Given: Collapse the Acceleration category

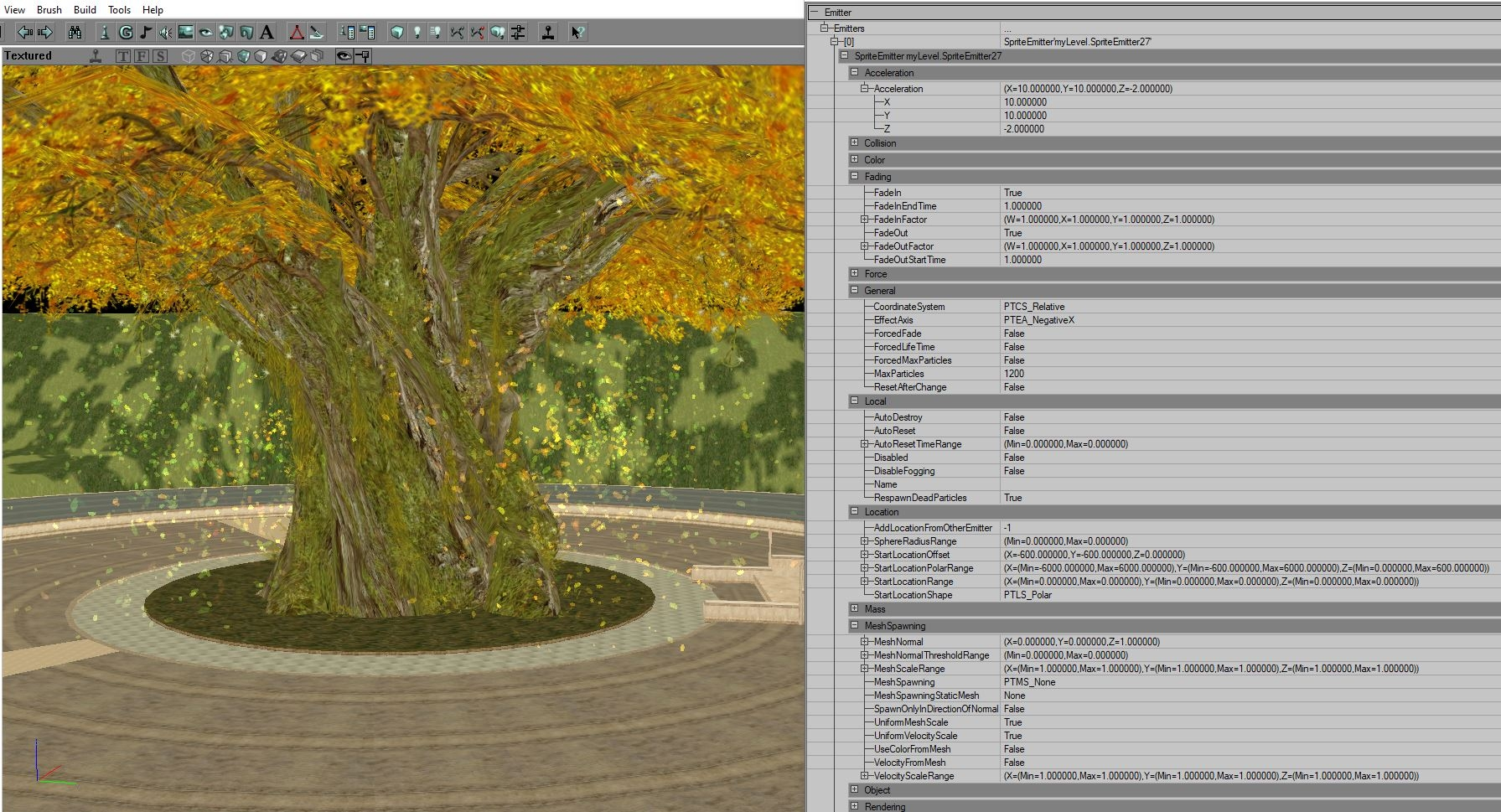Looking at the screenshot, I should pyautogui.click(x=854, y=72).
